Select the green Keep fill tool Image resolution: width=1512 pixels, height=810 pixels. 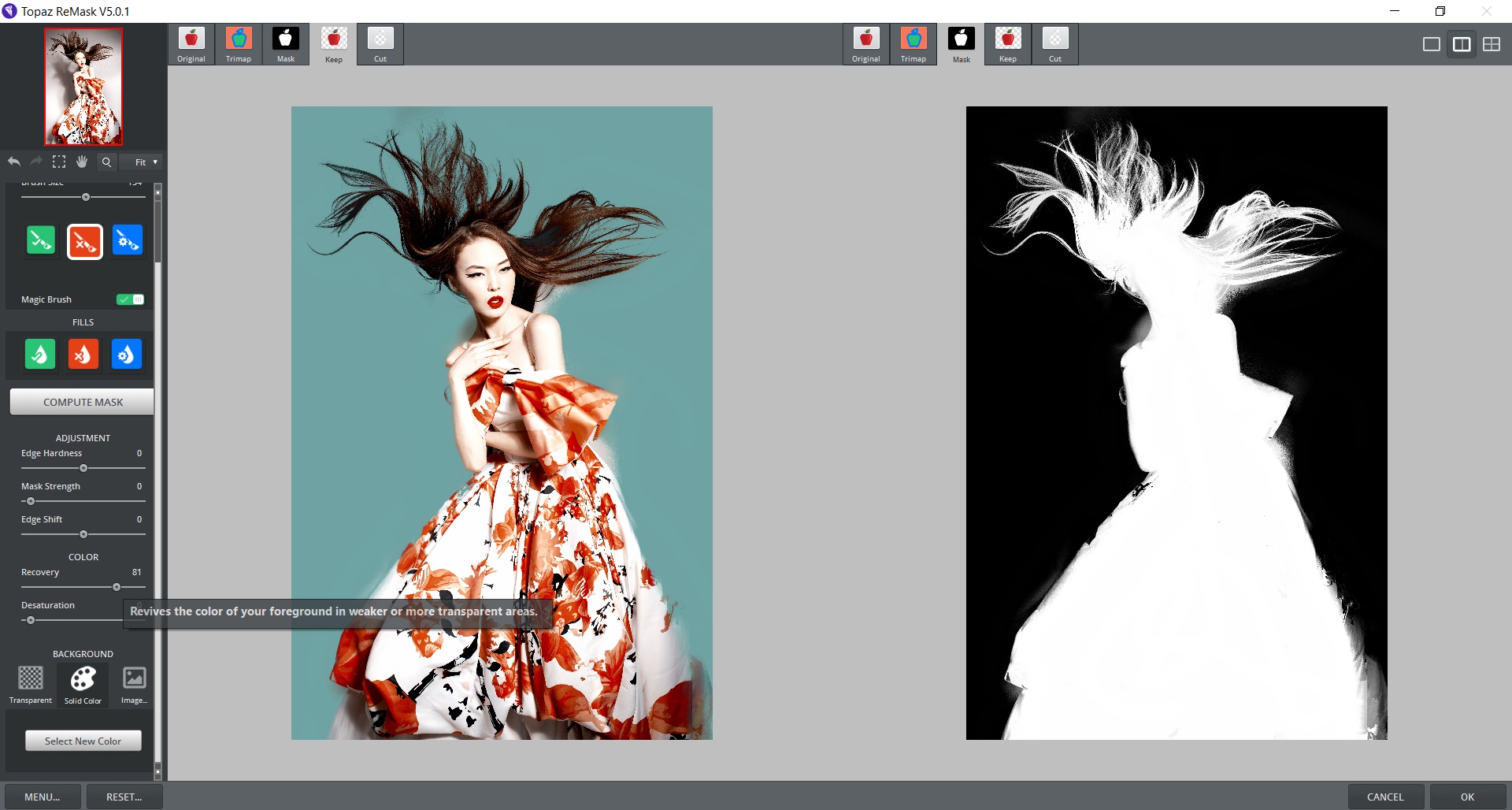40,354
